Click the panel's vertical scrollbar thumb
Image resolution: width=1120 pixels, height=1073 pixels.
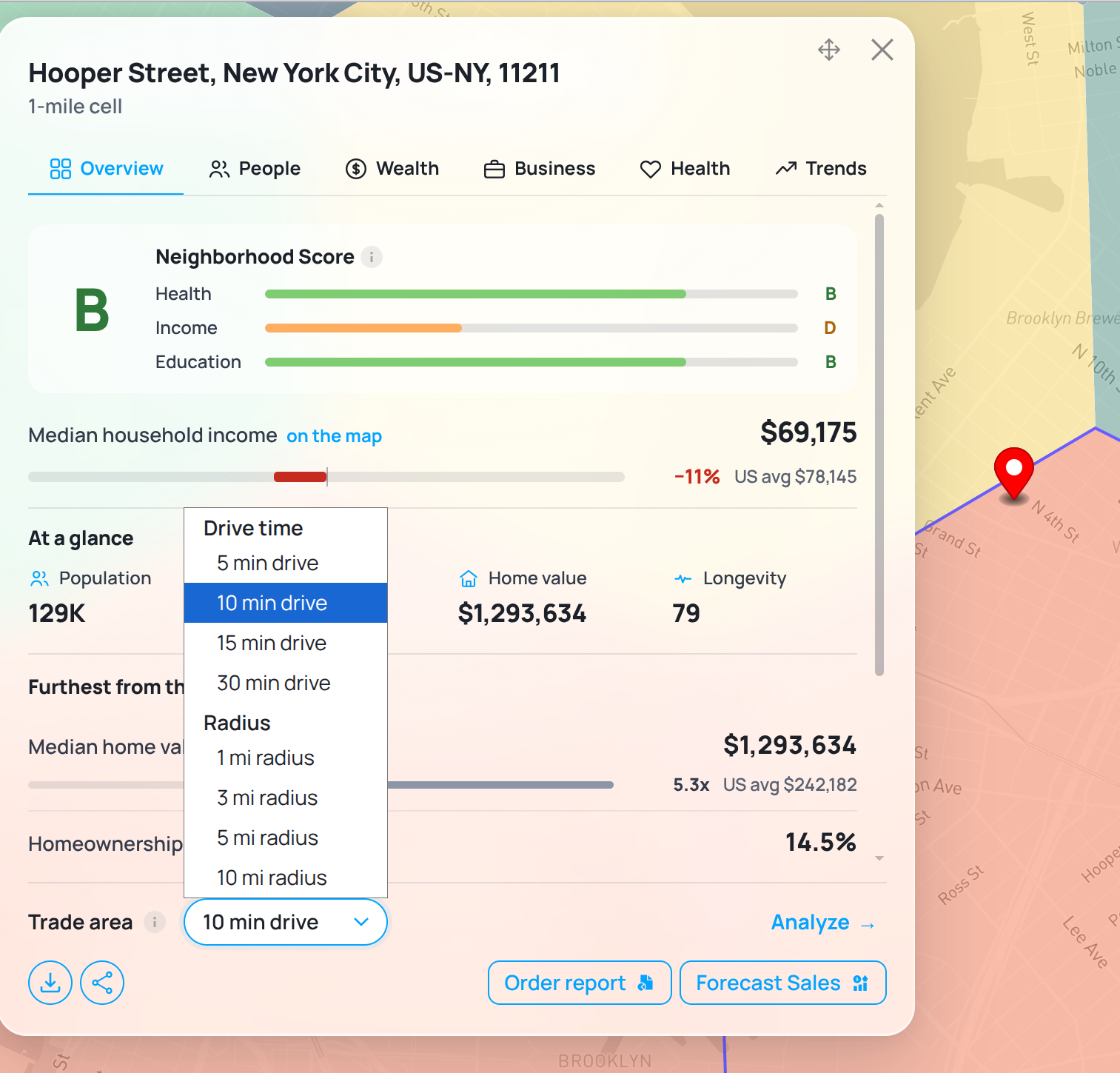coord(879,444)
